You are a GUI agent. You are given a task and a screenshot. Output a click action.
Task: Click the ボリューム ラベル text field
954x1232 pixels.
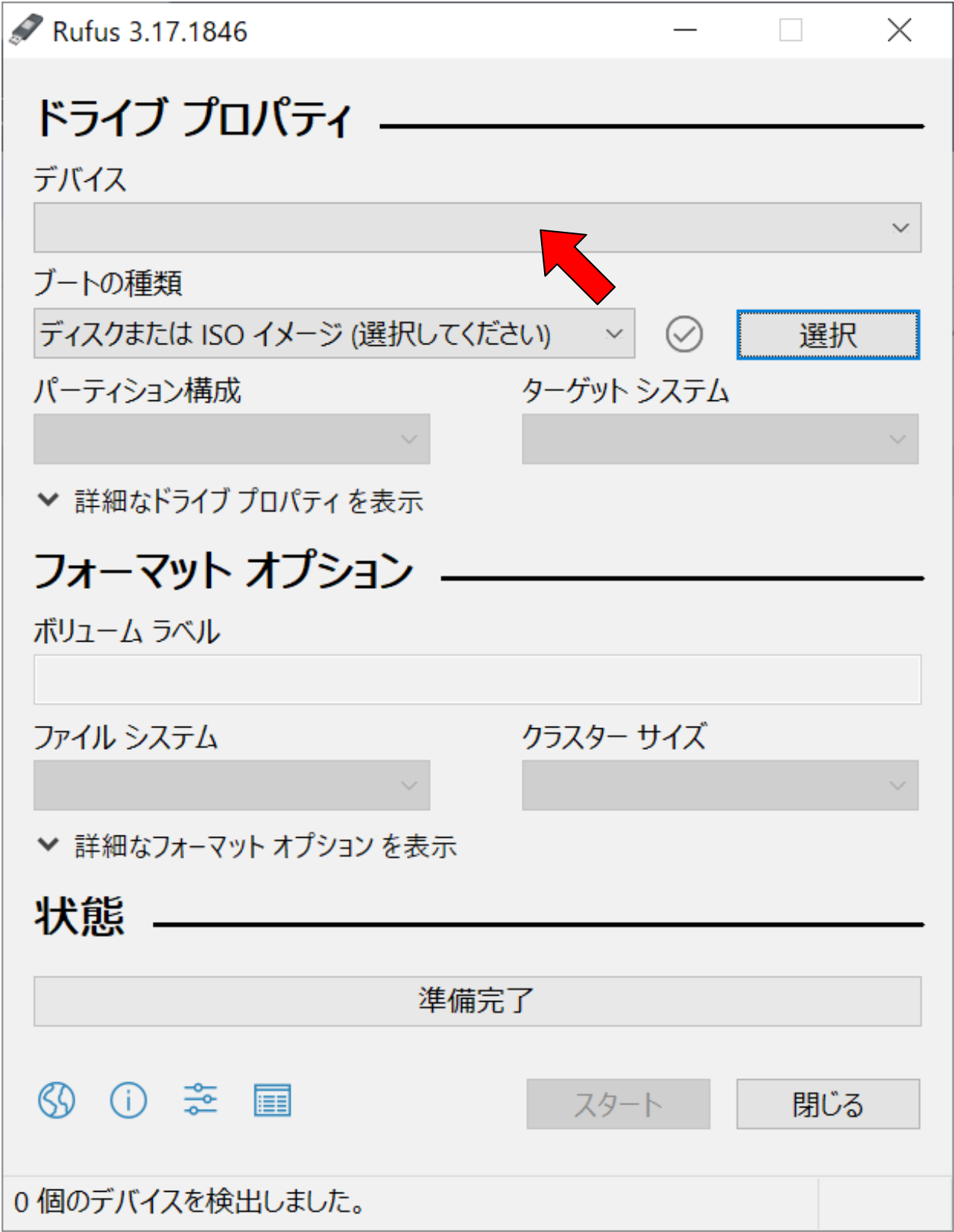tap(477, 680)
